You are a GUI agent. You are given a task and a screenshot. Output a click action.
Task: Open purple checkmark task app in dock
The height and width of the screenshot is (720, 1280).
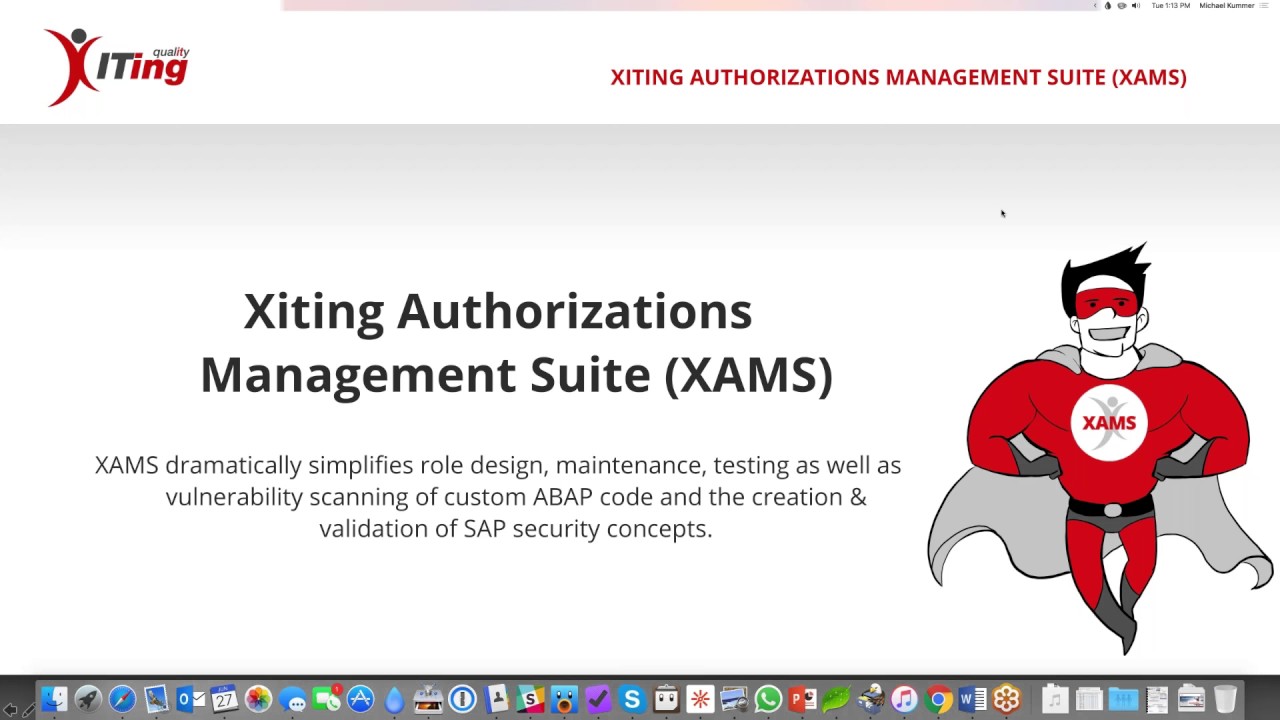click(x=598, y=699)
